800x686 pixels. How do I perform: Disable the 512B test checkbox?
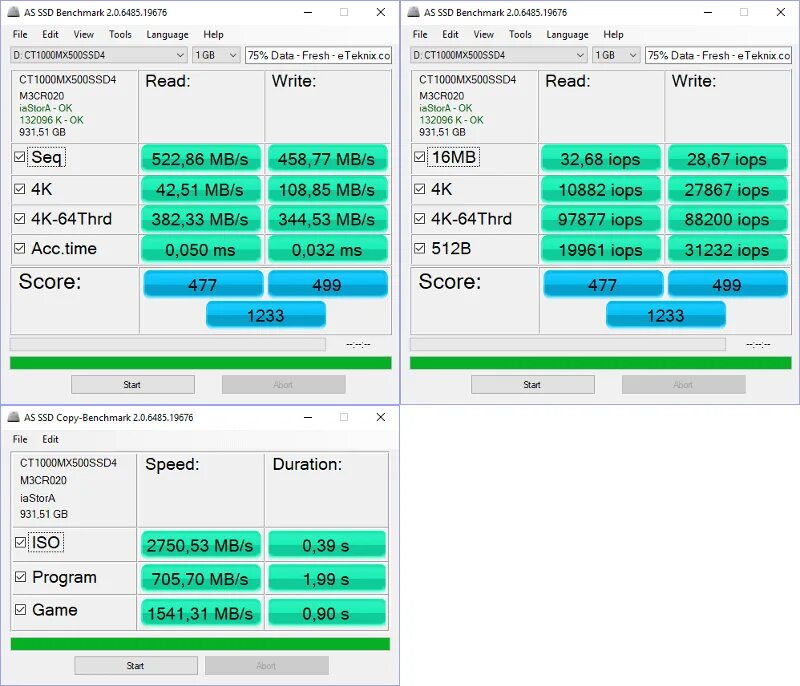(419, 248)
